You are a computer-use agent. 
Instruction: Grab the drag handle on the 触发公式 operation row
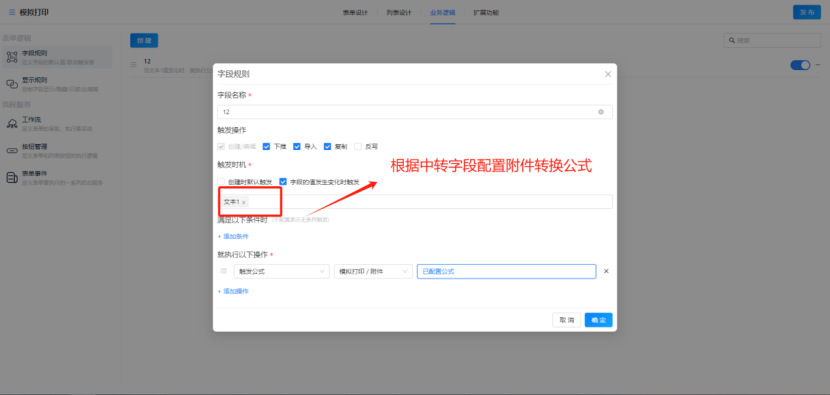(223, 271)
